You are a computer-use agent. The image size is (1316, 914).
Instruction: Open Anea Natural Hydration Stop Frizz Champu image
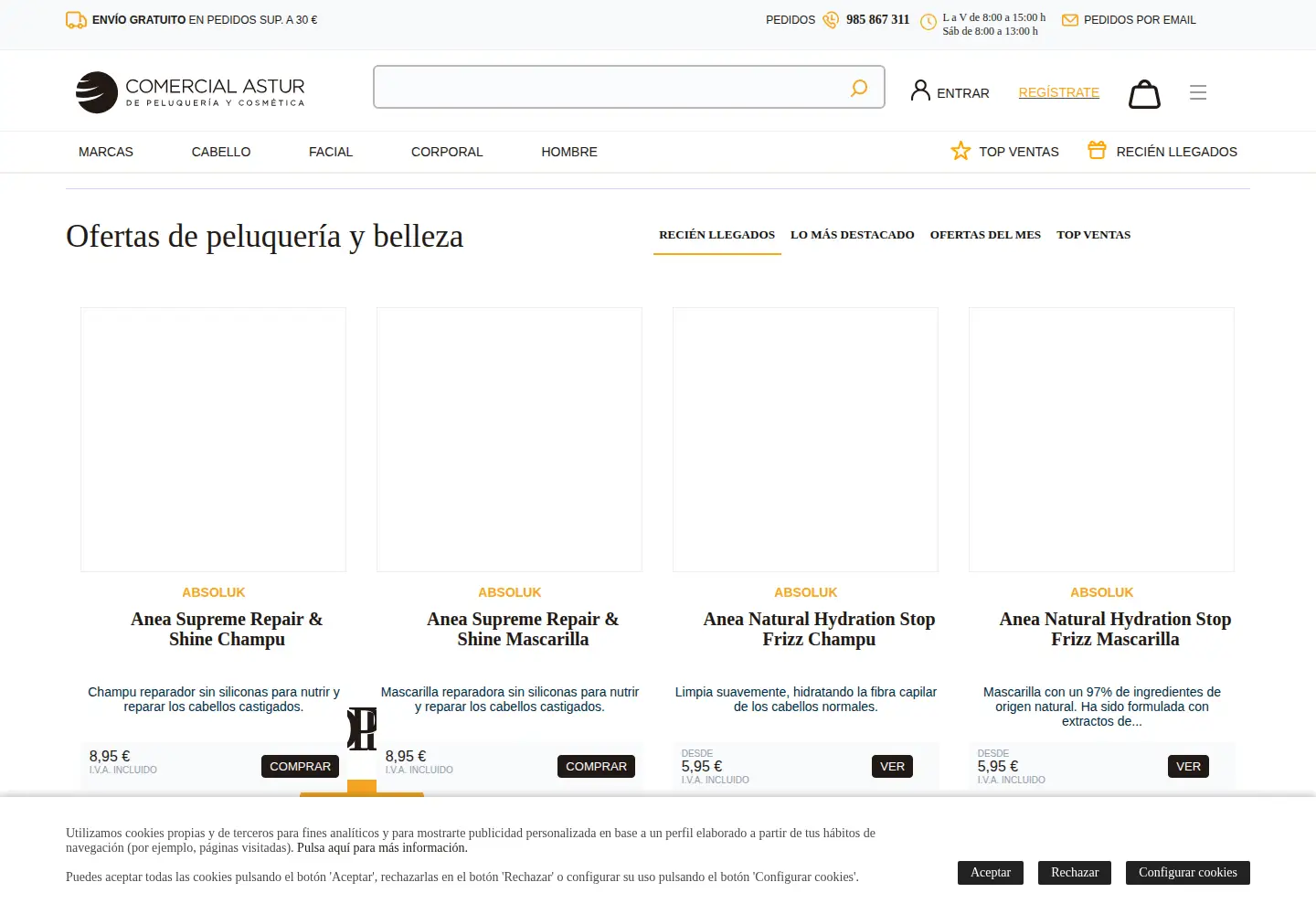(x=806, y=440)
